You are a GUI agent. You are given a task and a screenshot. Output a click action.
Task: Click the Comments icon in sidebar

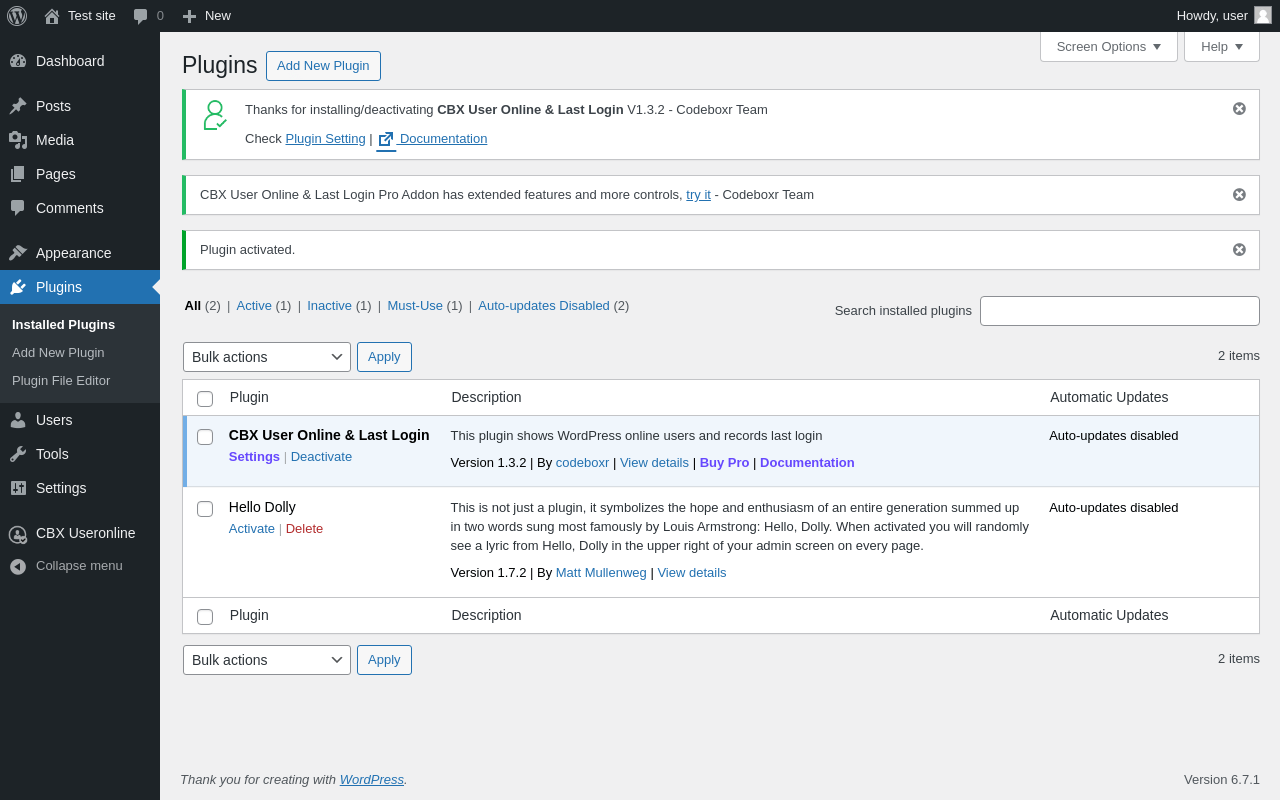(x=18, y=208)
